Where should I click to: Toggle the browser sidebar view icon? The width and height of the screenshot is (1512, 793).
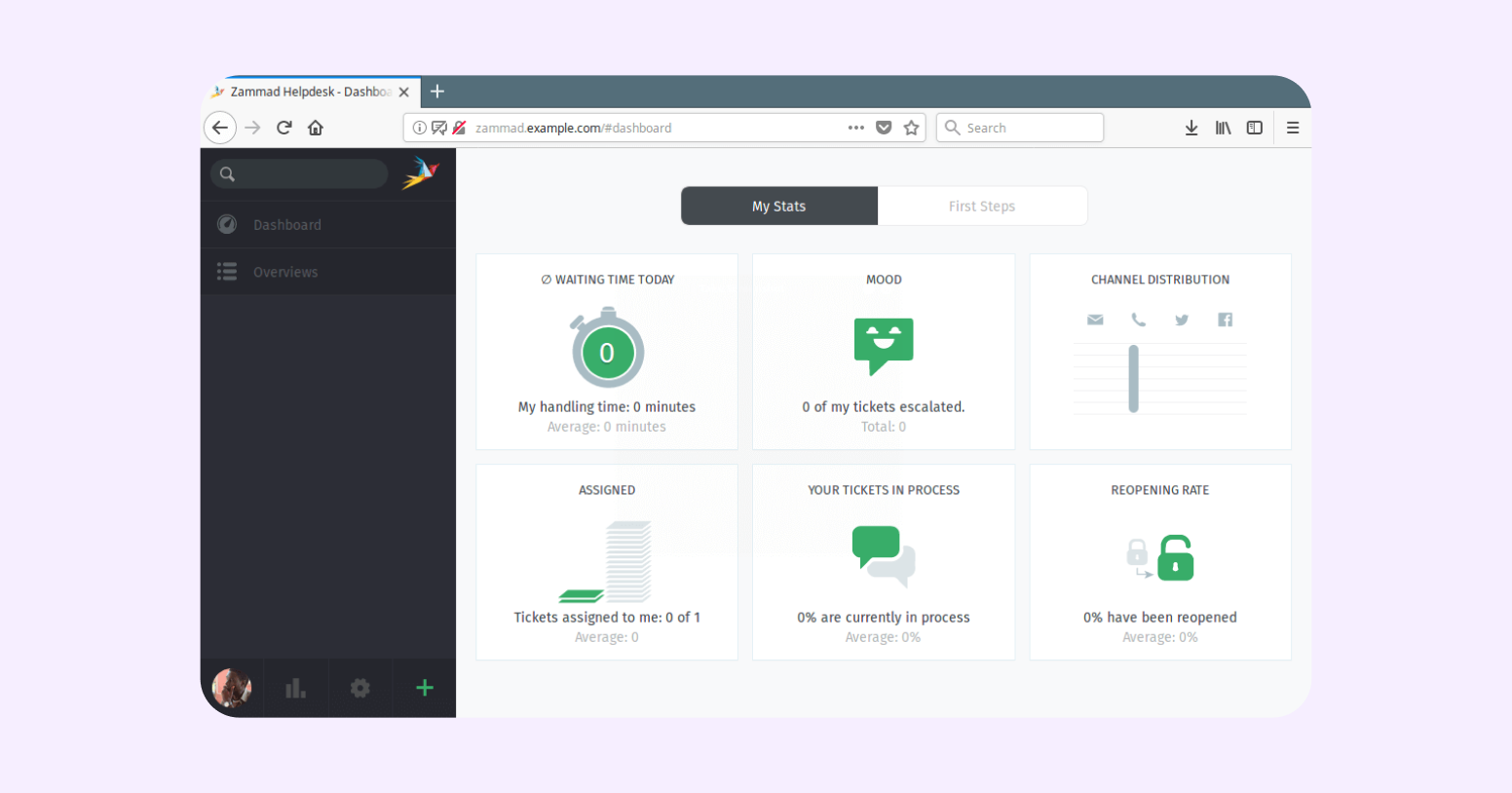pos(1255,128)
